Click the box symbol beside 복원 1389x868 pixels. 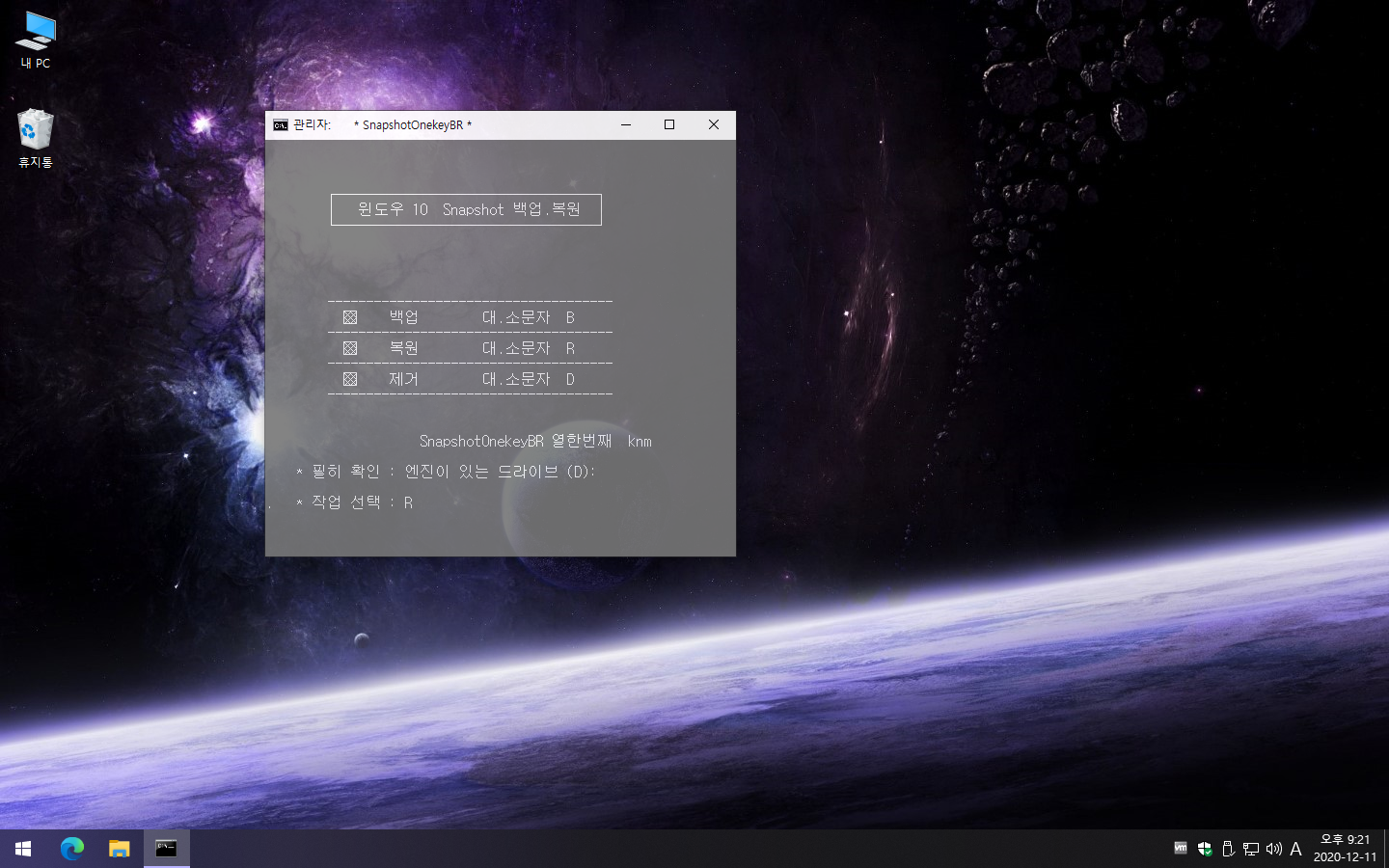tap(350, 348)
